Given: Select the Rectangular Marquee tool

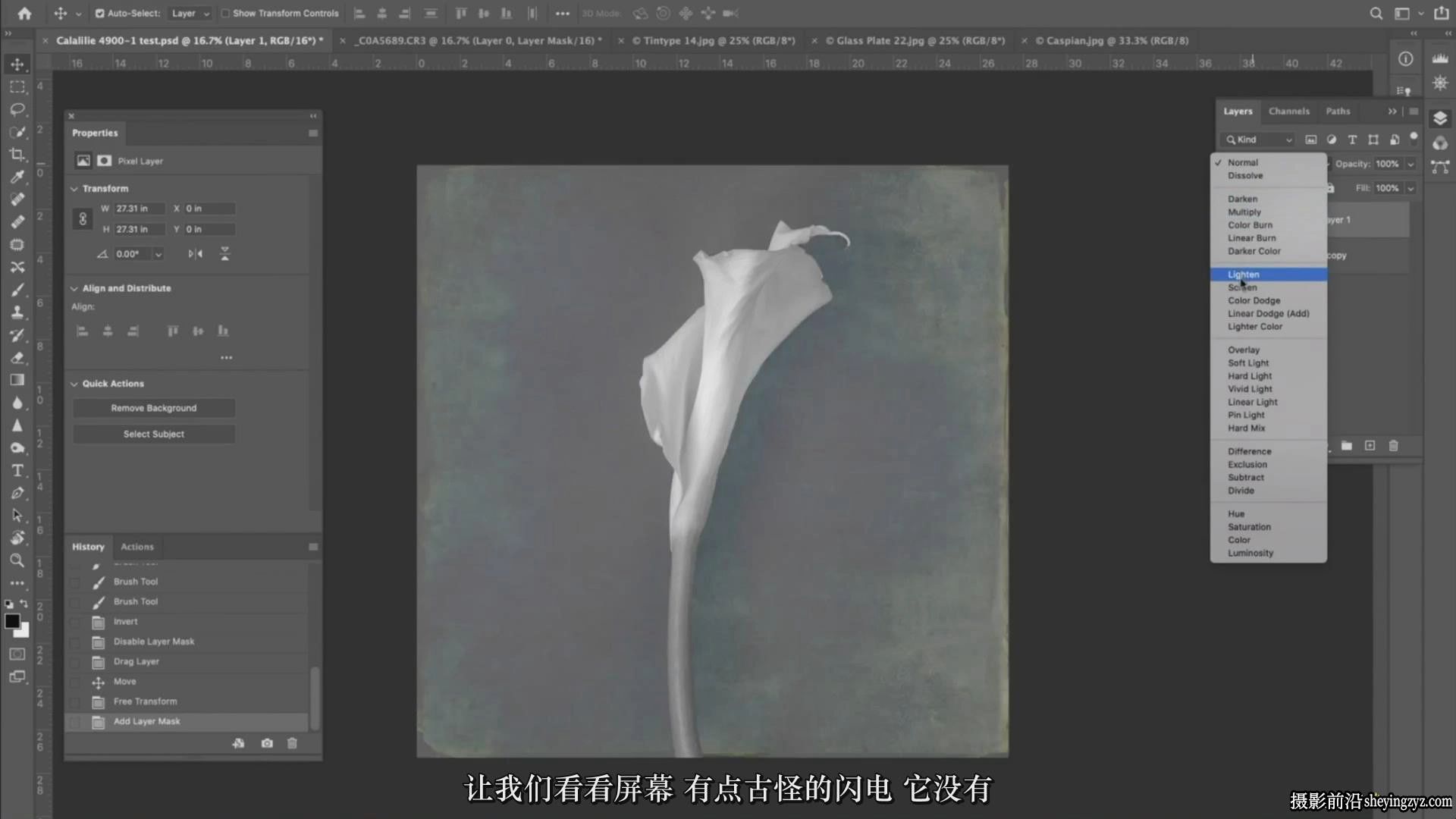Looking at the screenshot, I should coord(17,86).
